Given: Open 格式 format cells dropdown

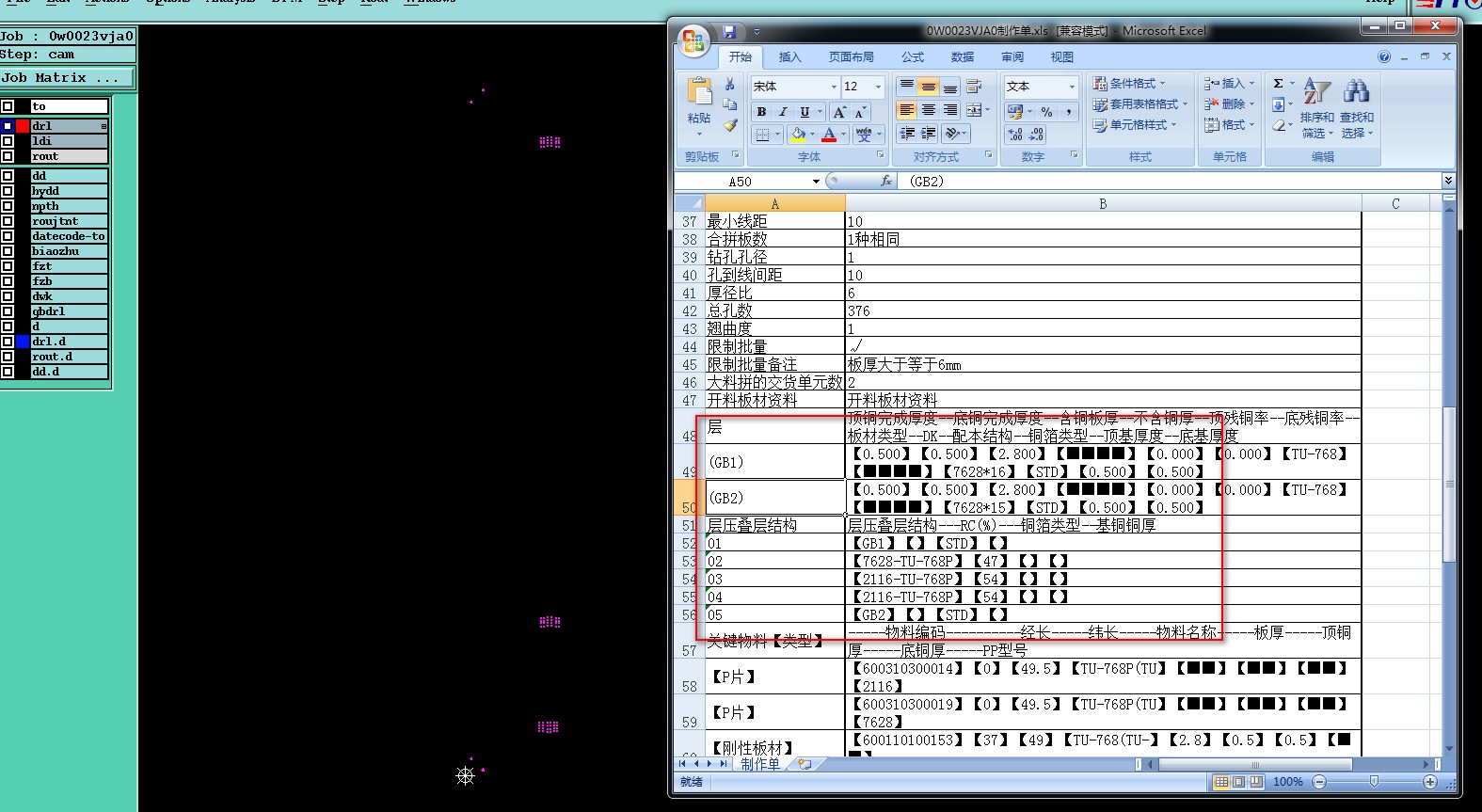Looking at the screenshot, I should 1230,125.
